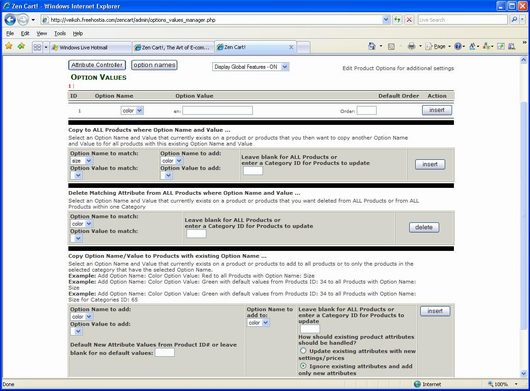Open the Help question mark icon
Screen dimensions: 530x391
pyautogui.click(x=458, y=46)
